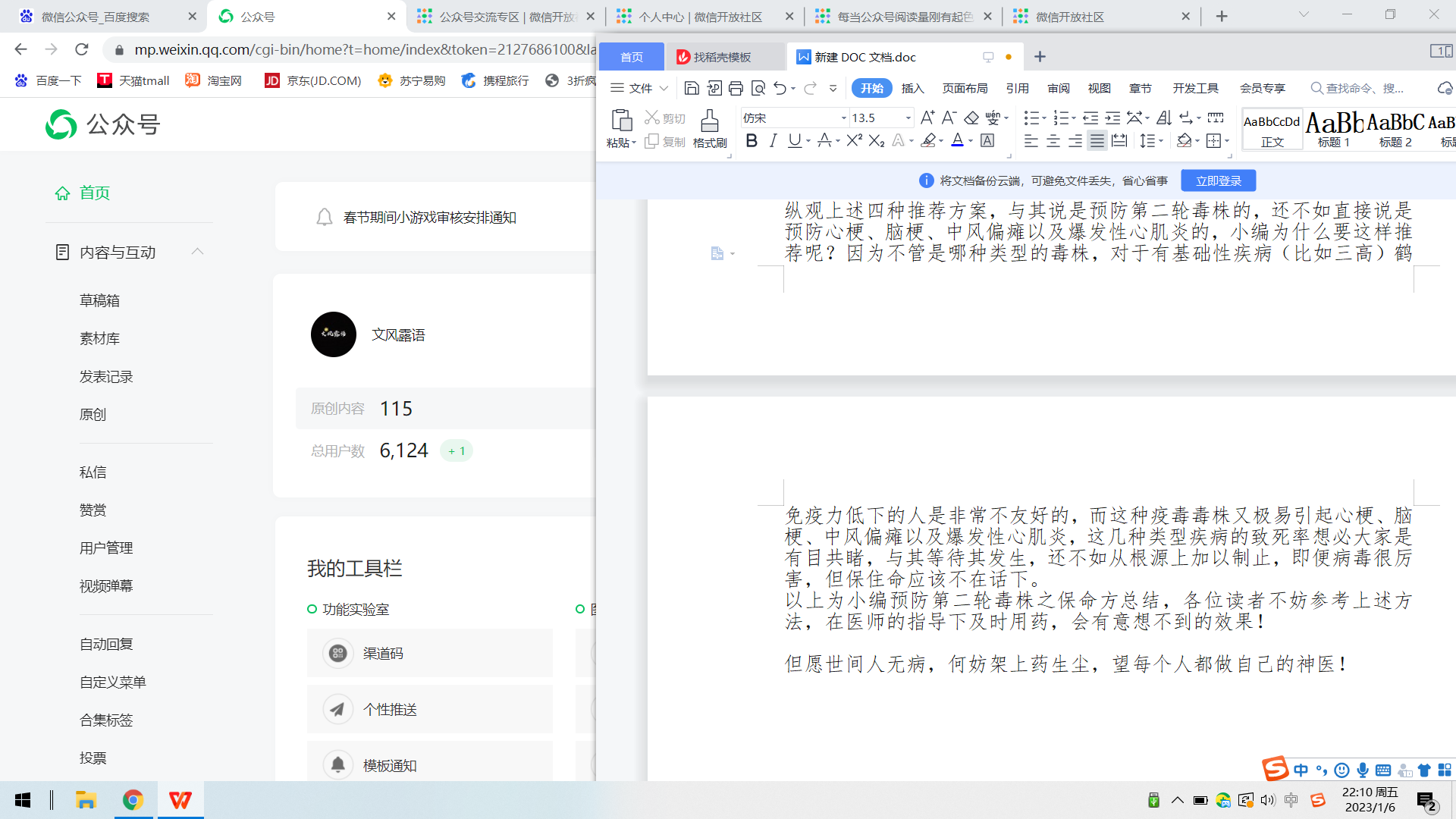The height and width of the screenshot is (819, 1456).
Task: Open 草稿箱 in the left sidebar
Action: (99, 301)
